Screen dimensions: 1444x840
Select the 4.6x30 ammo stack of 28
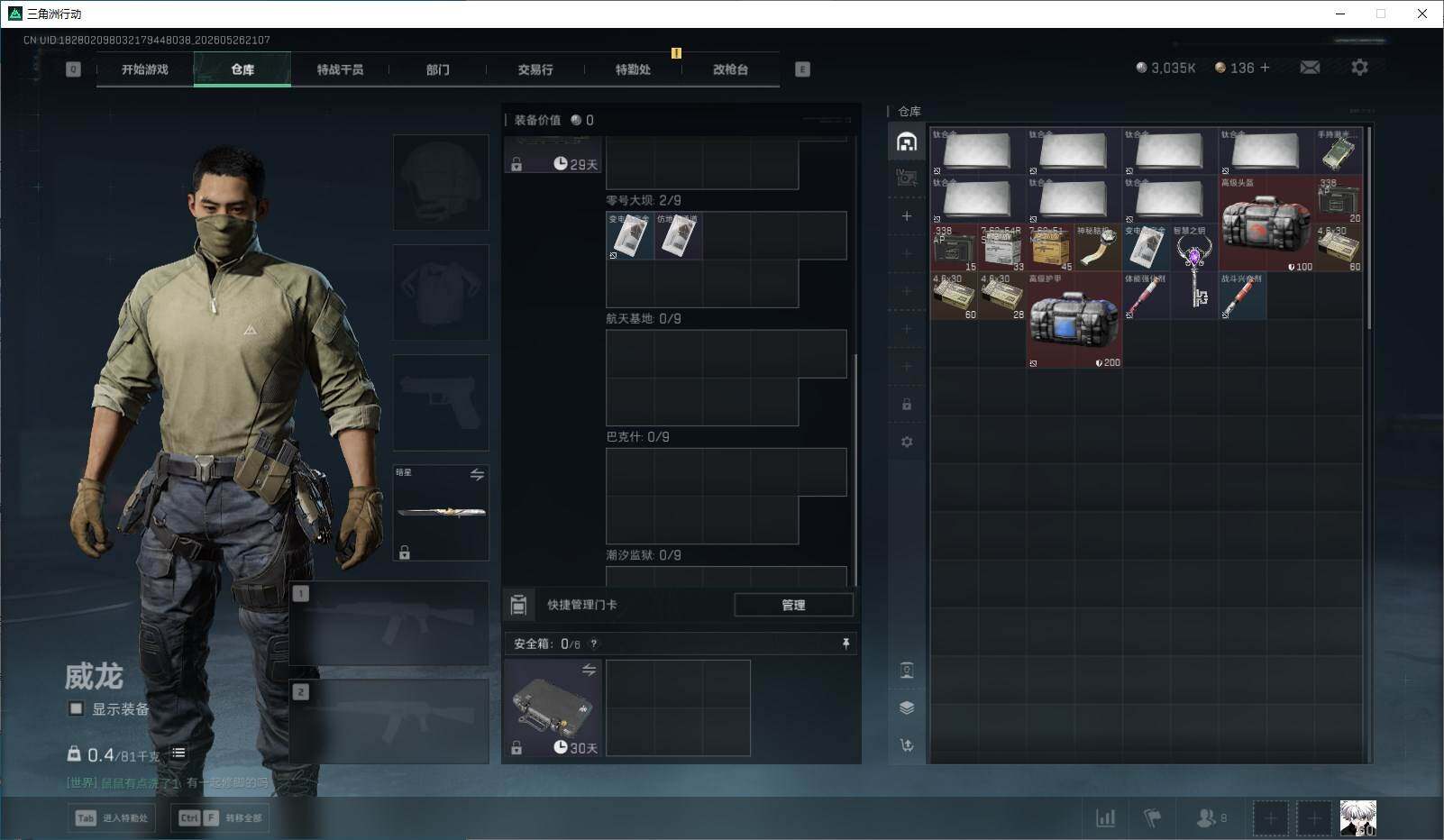[1002, 296]
